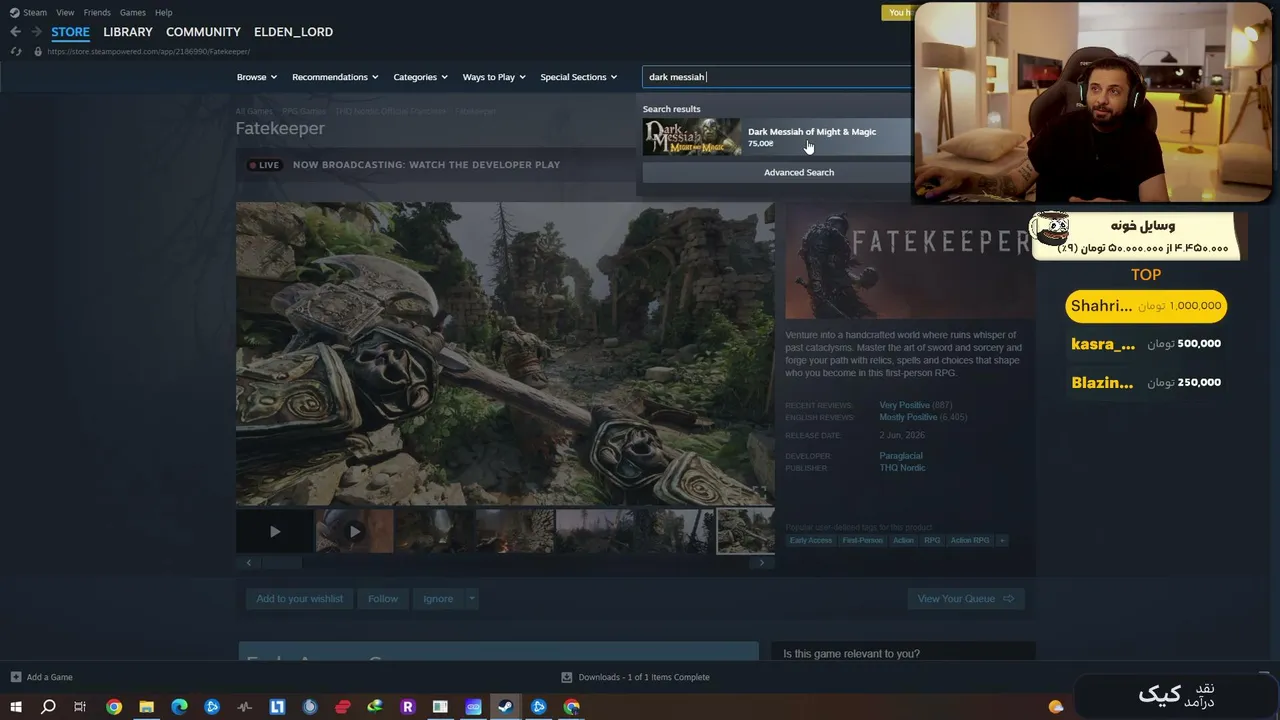
Task: Click the Steam logo in the menu bar
Action: coord(14,12)
